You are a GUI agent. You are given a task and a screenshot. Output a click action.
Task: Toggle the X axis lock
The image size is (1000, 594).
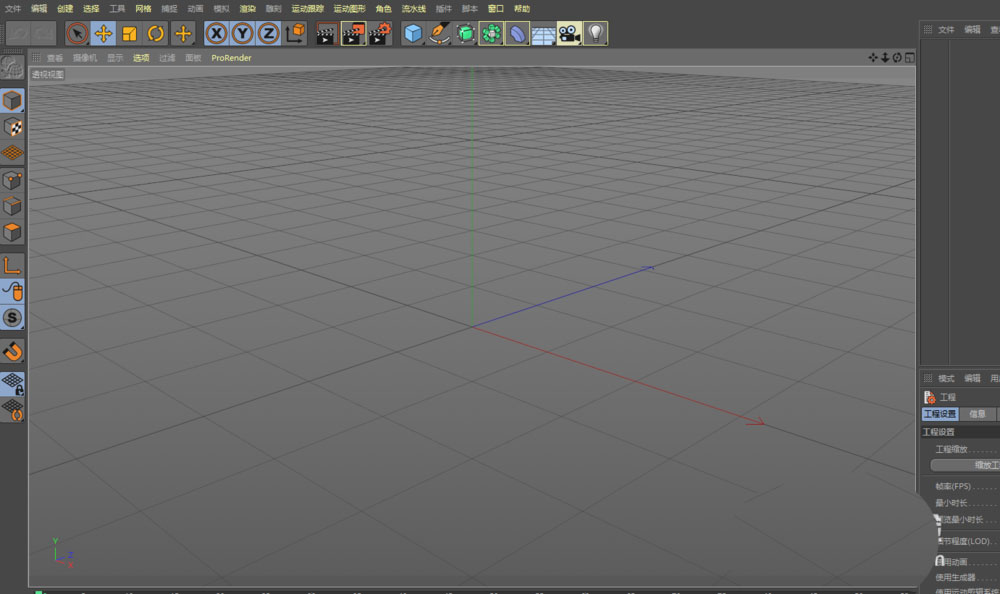(216, 34)
